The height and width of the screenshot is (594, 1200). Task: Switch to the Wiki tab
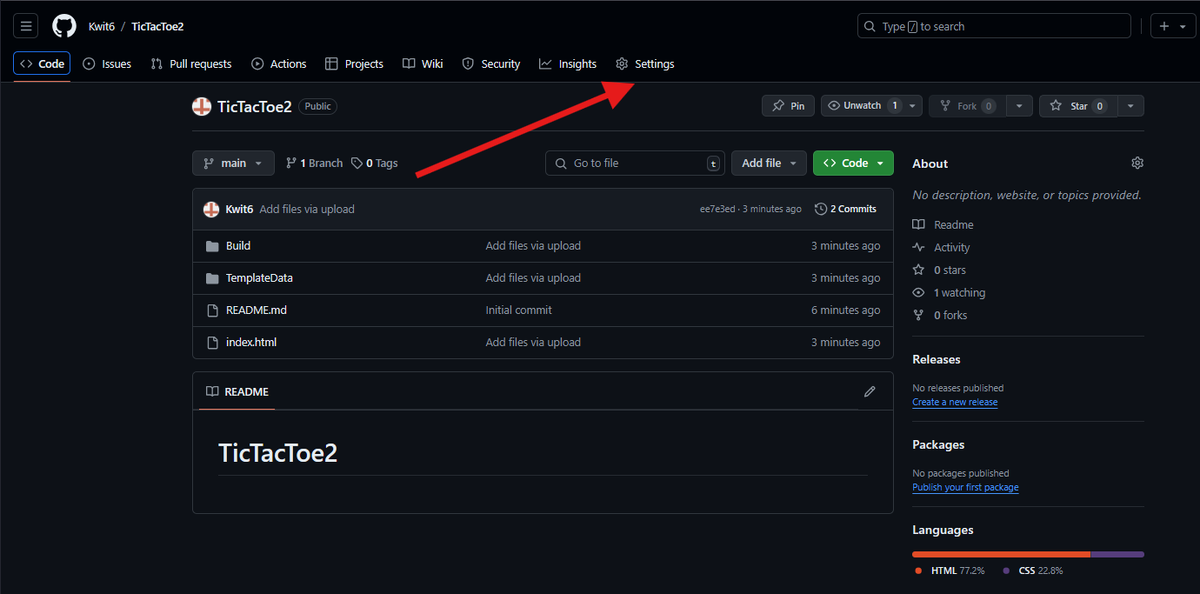(423, 64)
